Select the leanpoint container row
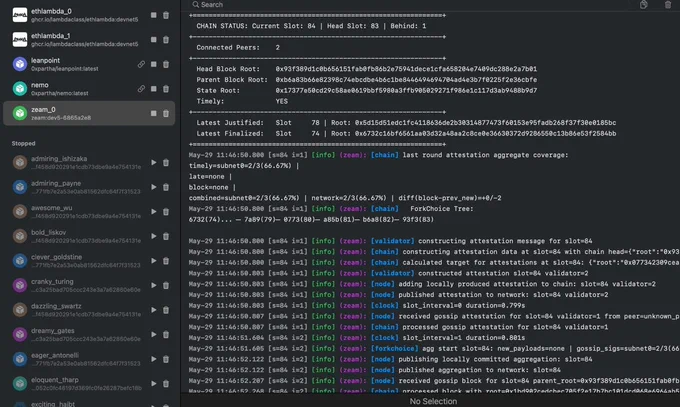Image resolution: width=680 pixels, height=407 pixels. [x=89, y=64]
